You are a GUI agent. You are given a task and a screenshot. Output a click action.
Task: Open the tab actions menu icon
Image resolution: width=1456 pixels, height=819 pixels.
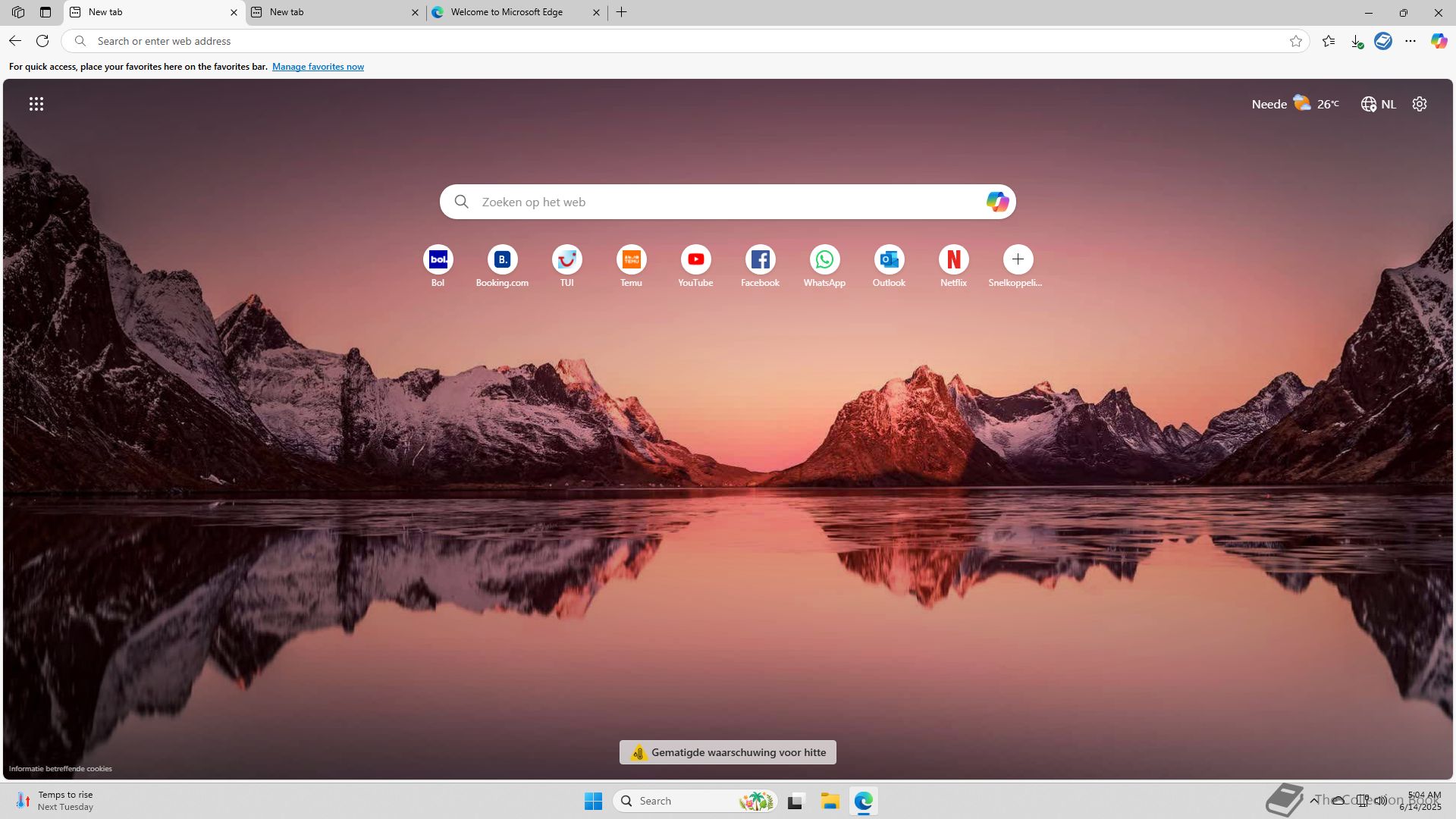(x=45, y=12)
